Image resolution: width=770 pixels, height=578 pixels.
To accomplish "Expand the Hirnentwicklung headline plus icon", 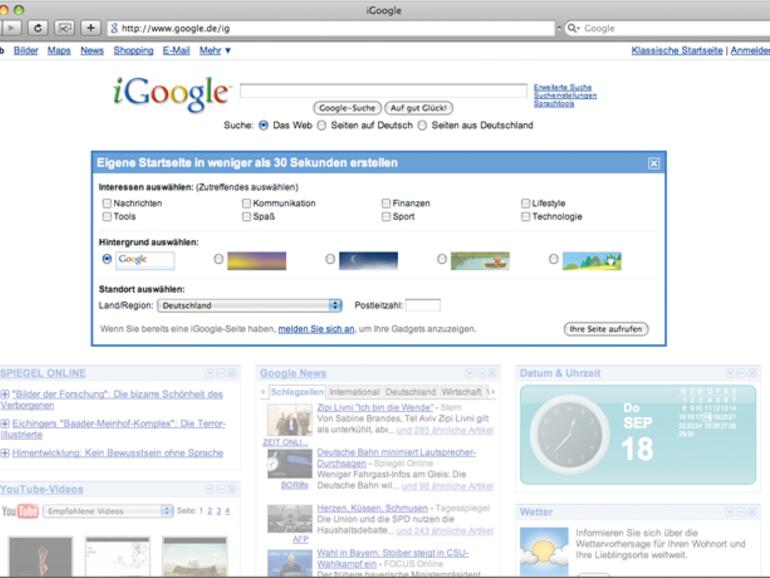I will (x=5, y=453).
